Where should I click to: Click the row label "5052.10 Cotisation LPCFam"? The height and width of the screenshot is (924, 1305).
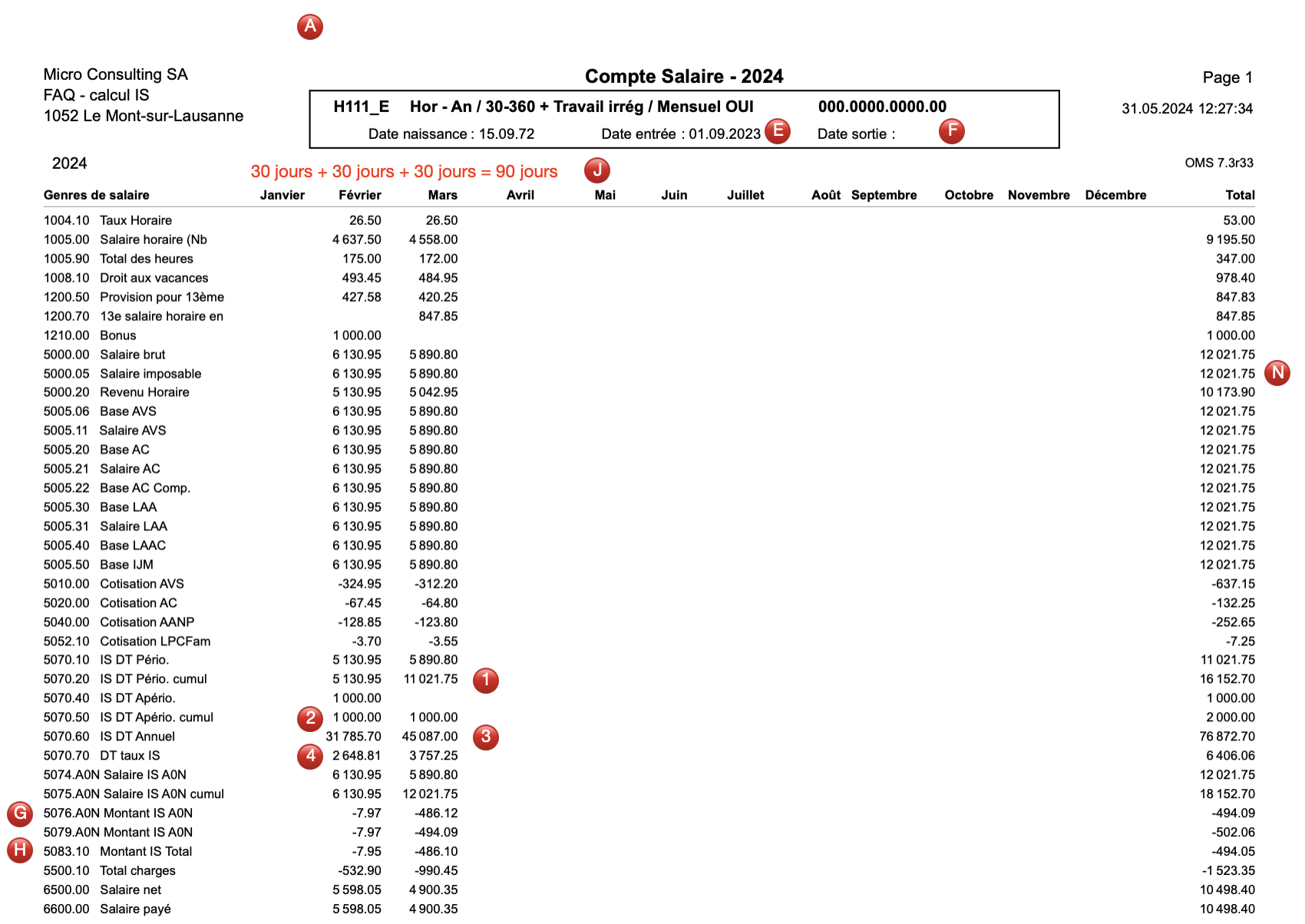(x=127, y=642)
